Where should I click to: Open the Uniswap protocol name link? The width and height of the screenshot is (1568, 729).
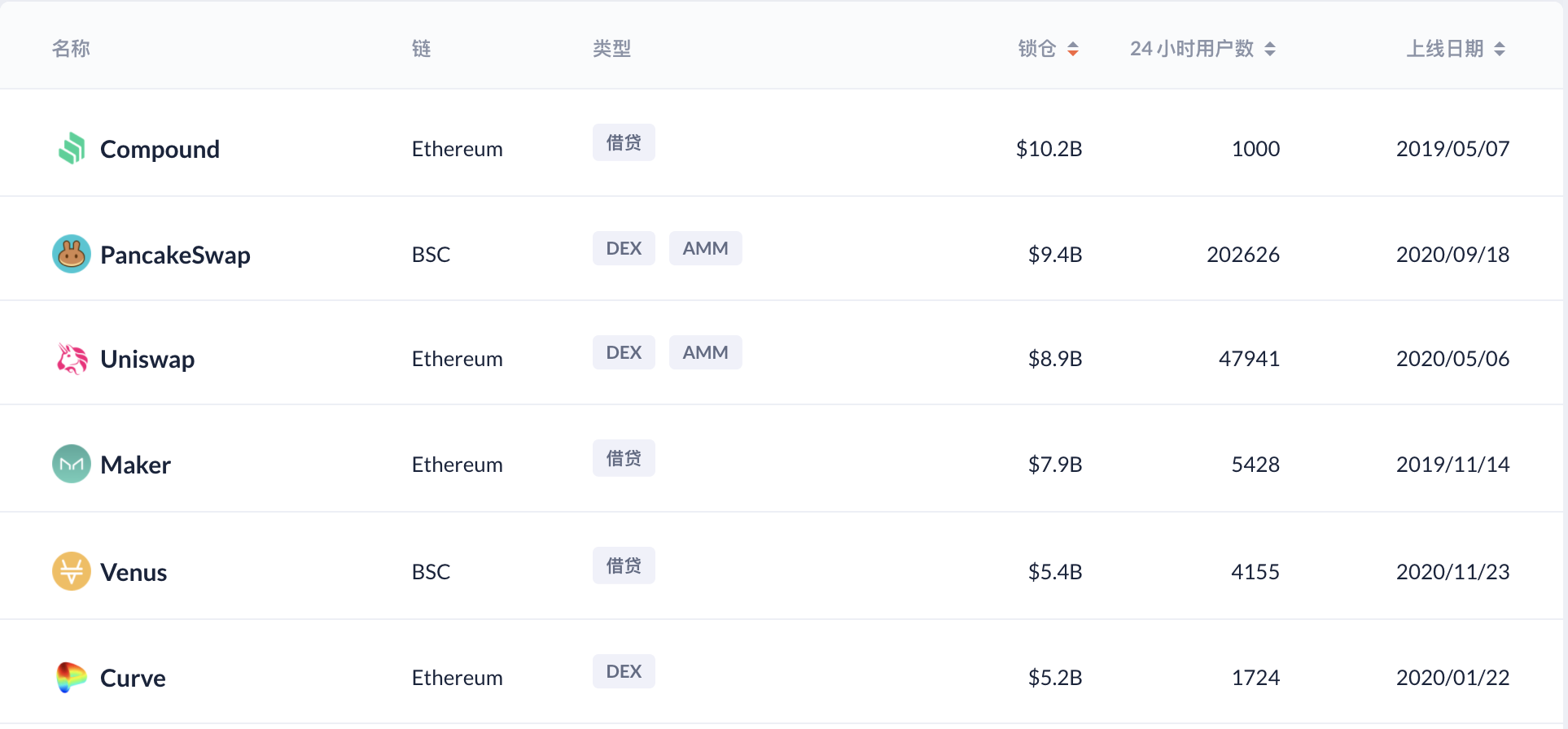click(x=147, y=359)
